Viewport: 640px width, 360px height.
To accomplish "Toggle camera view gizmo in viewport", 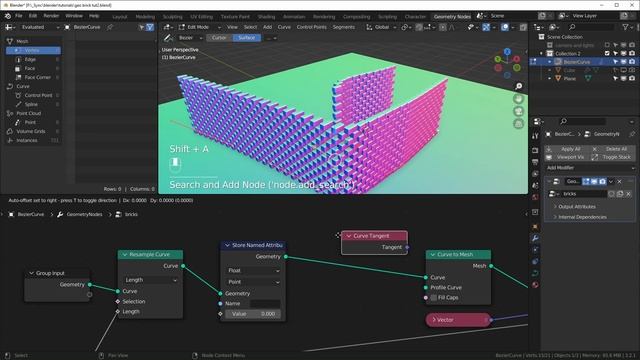I will click(x=518, y=111).
